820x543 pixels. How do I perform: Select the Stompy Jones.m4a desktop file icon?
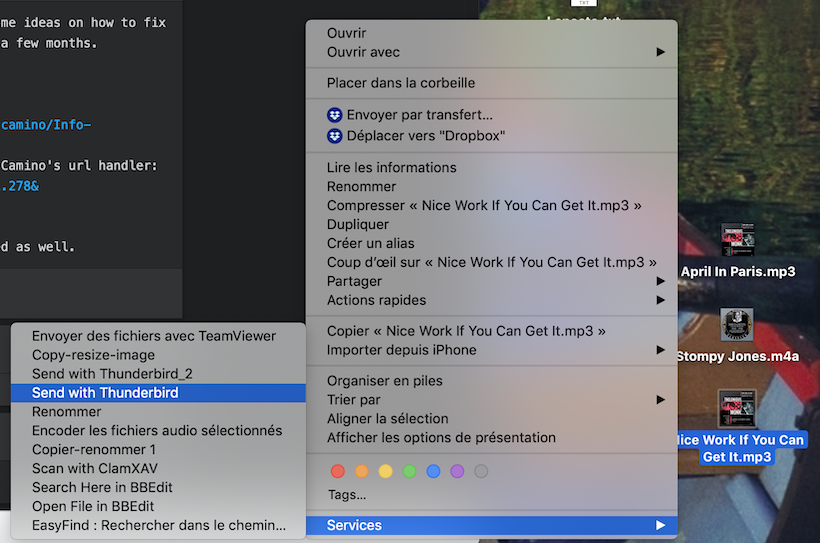click(x=737, y=324)
